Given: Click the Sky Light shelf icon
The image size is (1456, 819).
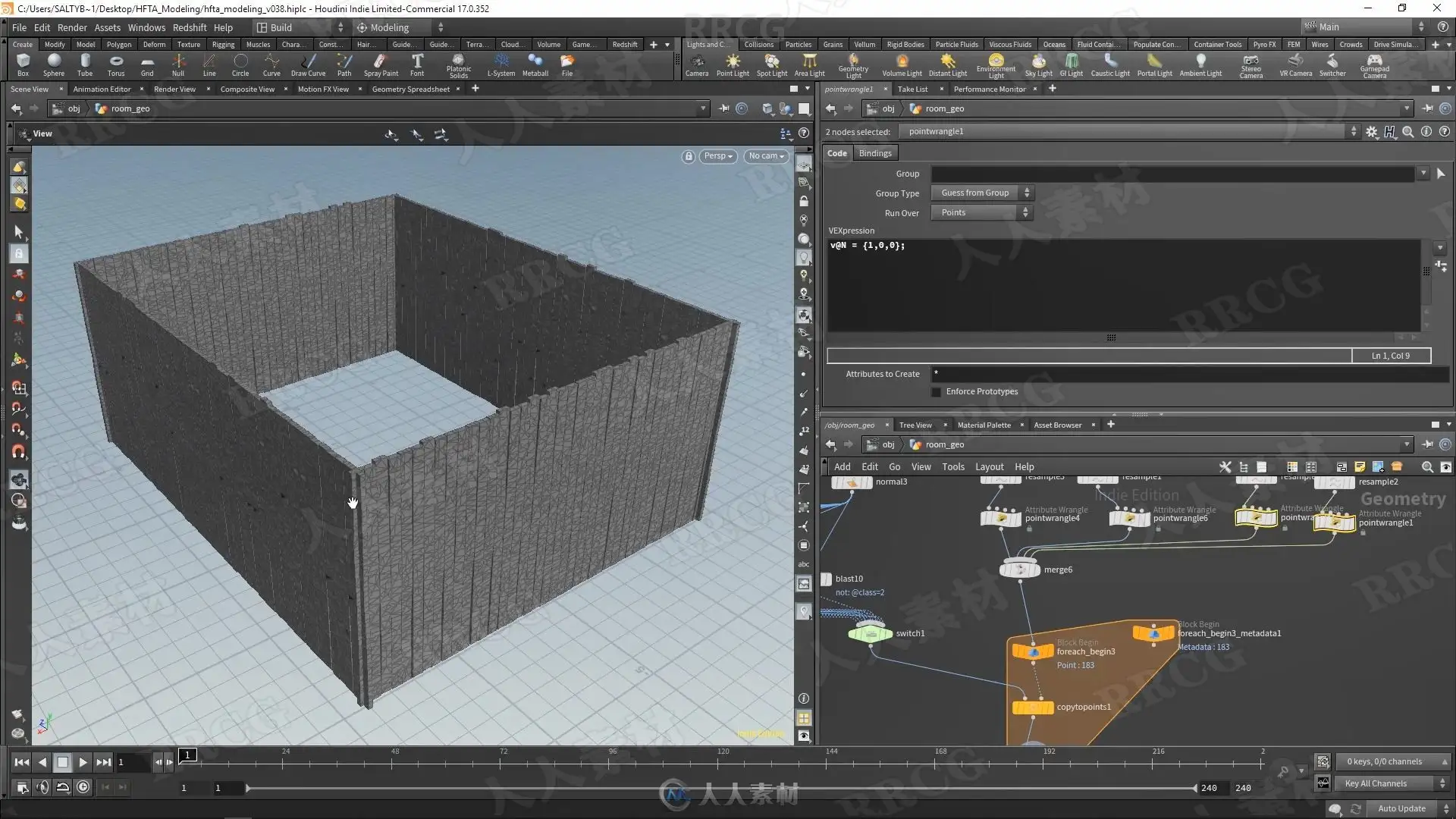Looking at the screenshot, I should pos(1038,64).
